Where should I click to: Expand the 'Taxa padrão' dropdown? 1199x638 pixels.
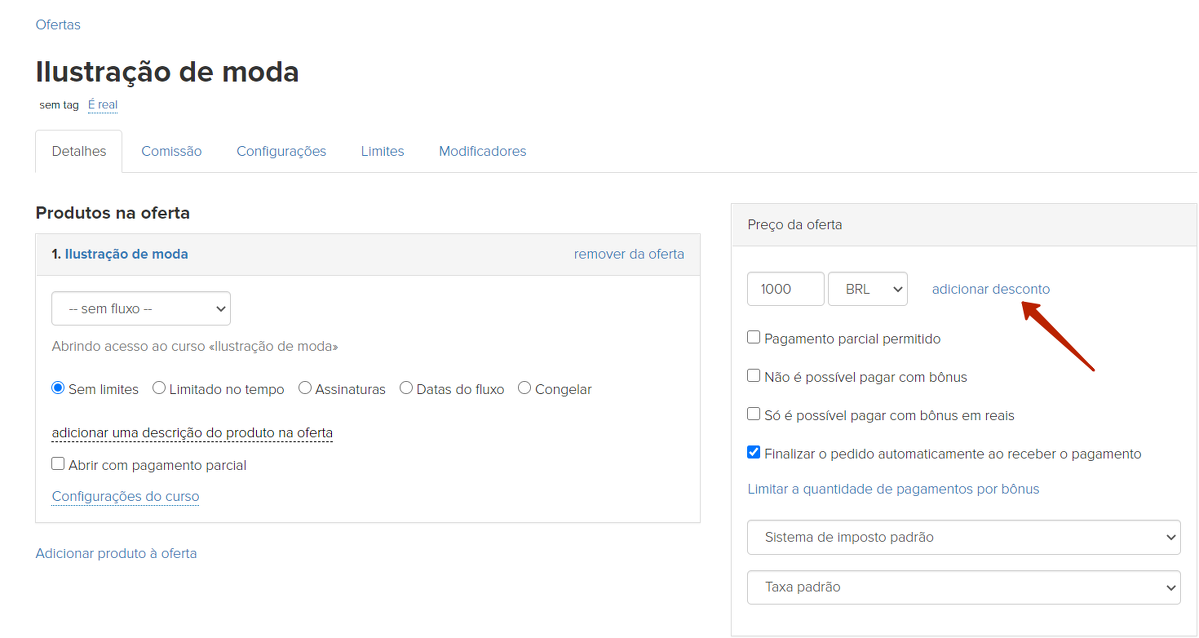963,587
